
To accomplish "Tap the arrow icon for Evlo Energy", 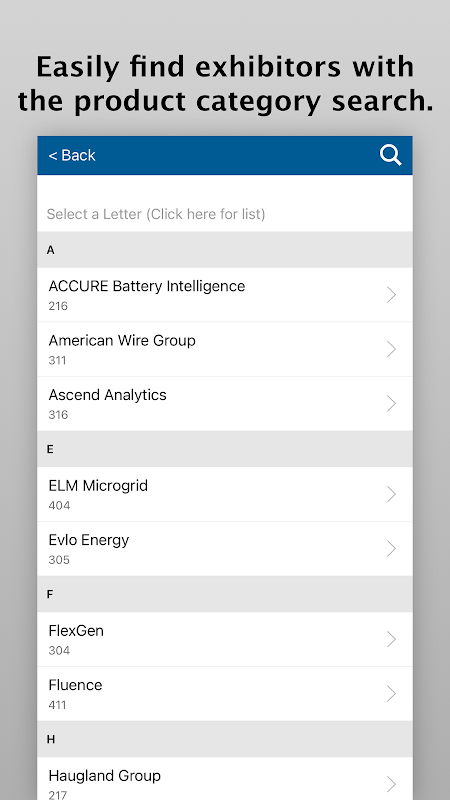I will [391, 548].
